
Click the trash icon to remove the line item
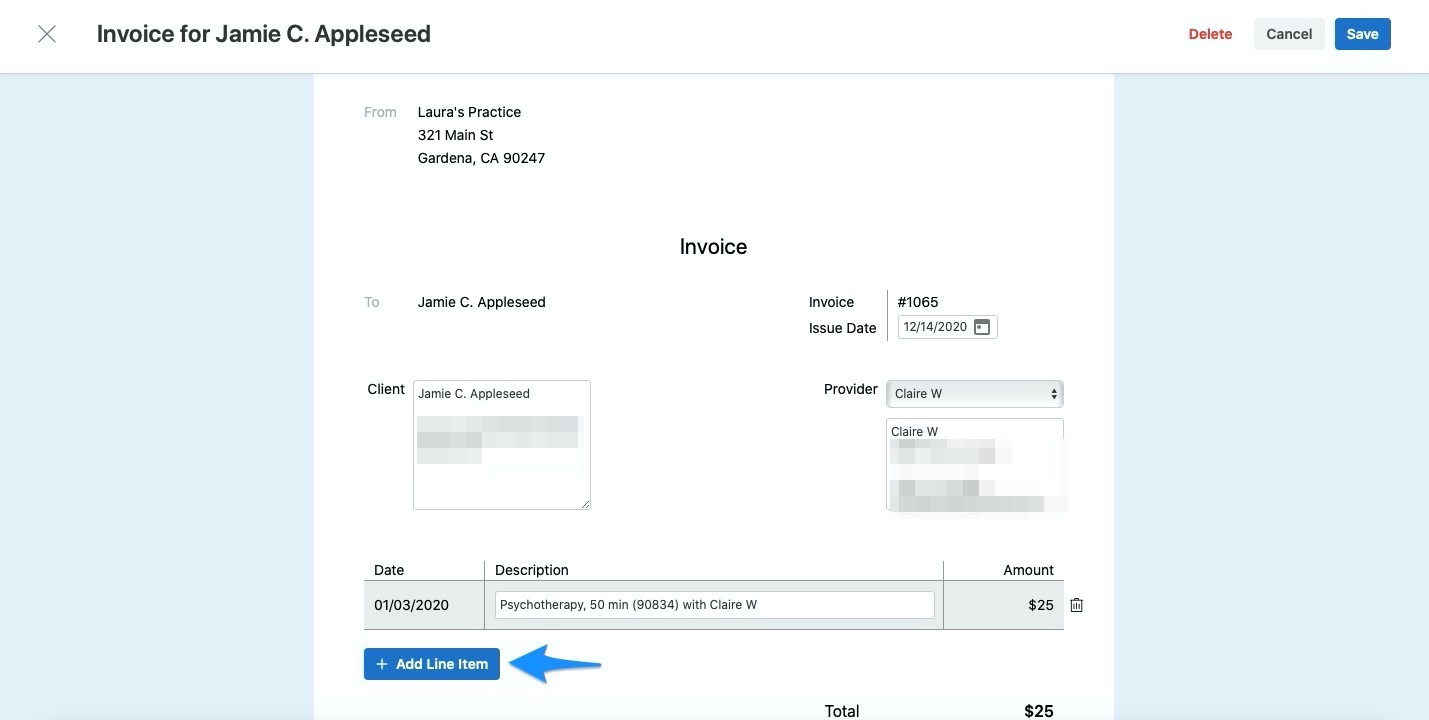tap(1076, 604)
